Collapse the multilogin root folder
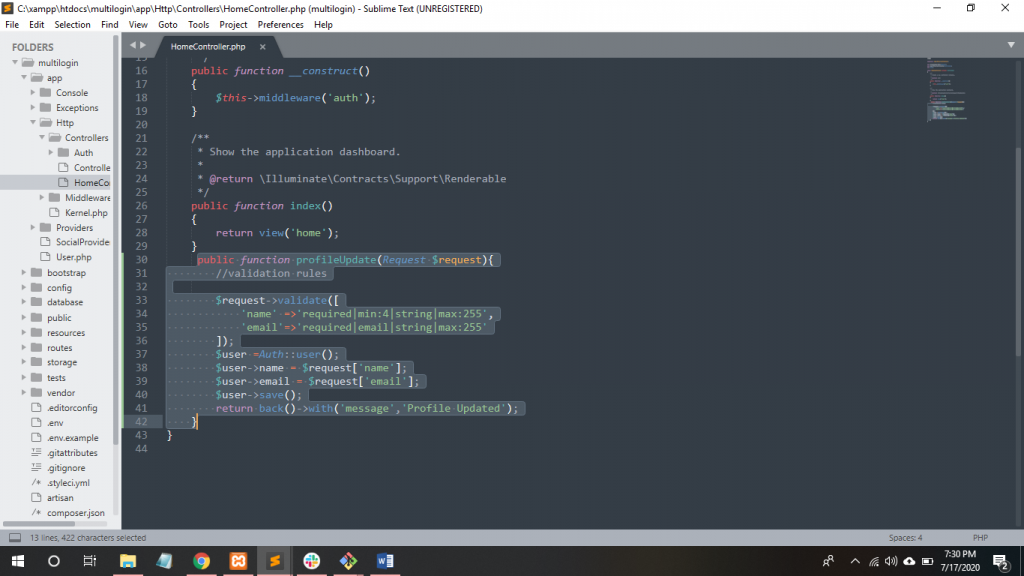1024x576 pixels. click(15, 62)
